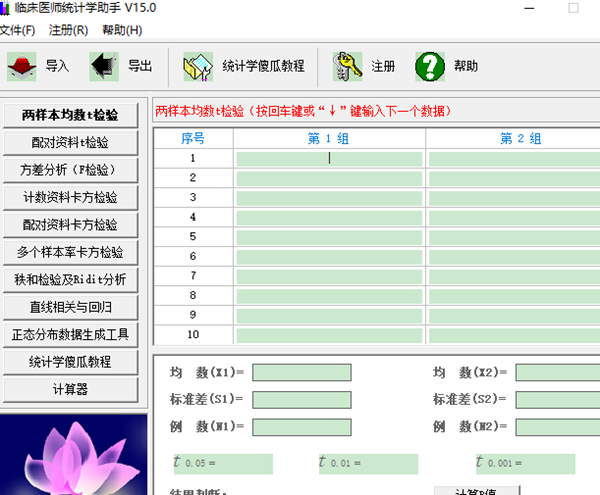Click sidebar 统计学傻瓜教程 button
Viewport: 600px width, 495px height.
point(70,362)
